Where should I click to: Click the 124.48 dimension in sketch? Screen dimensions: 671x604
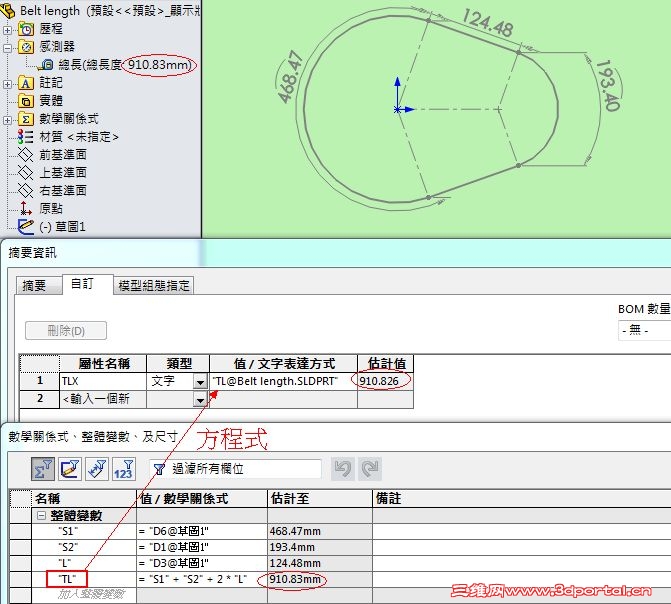tap(488, 23)
